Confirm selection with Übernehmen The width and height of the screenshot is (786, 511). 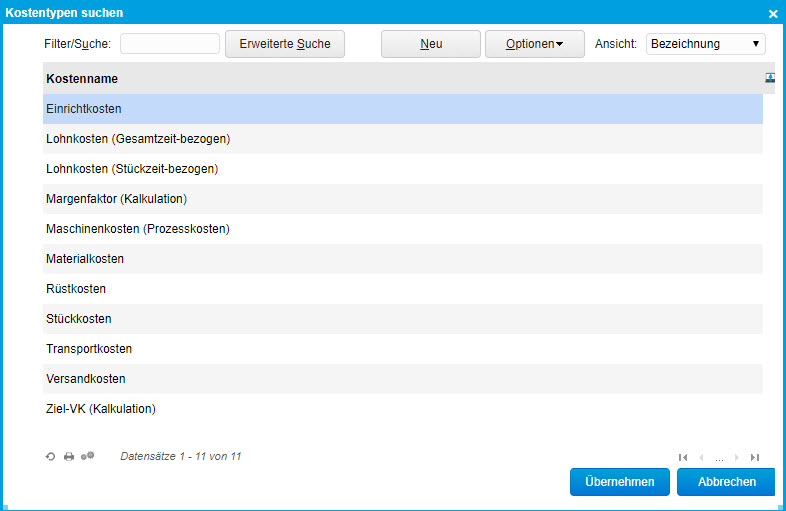tap(620, 482)
